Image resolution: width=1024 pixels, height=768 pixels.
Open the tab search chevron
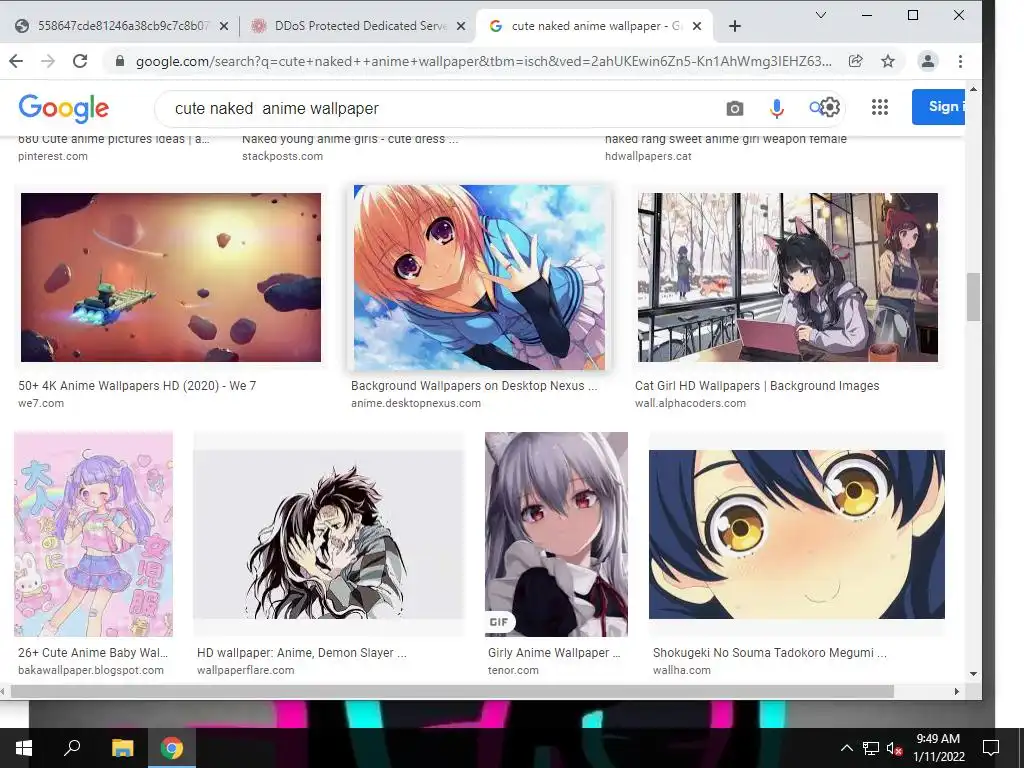[x=821, y=15]
